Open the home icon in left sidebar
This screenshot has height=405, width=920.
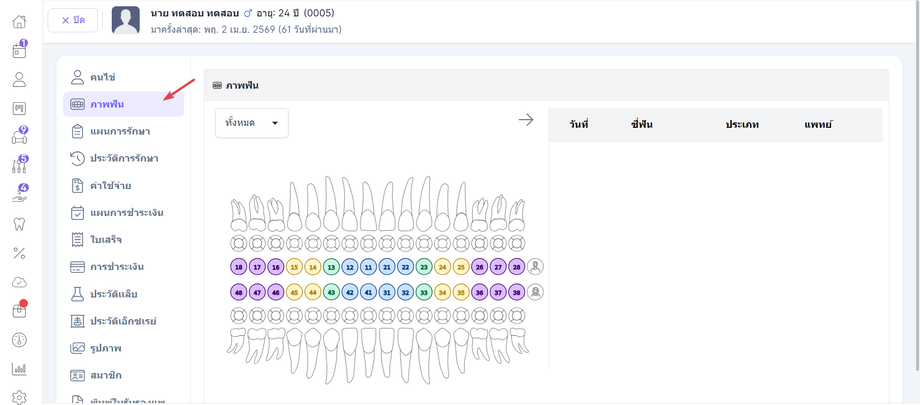pyautogui.click(x=19, y=22)
